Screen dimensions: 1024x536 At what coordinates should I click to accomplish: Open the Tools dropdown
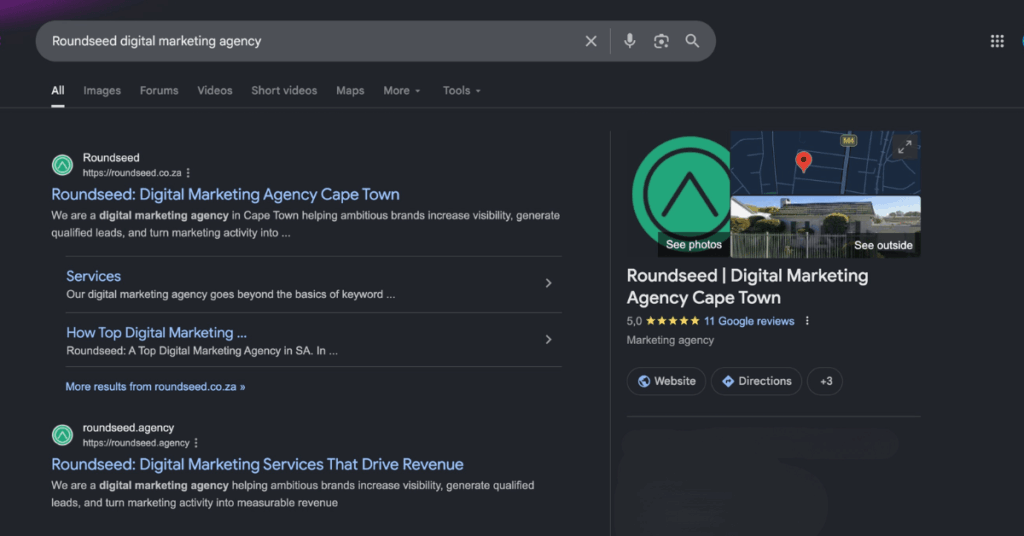point(461,91)
